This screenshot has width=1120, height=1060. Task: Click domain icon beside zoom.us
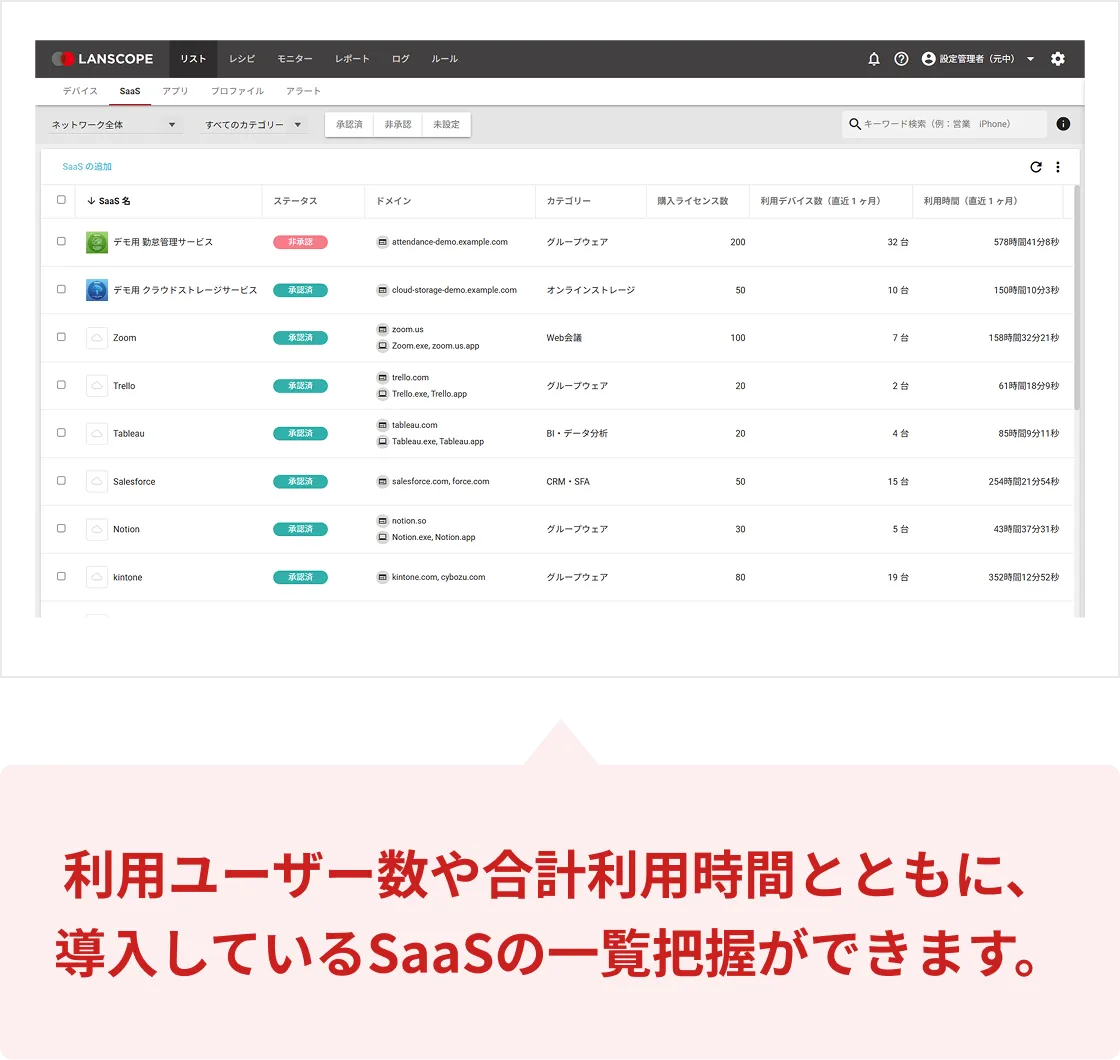pyautogui.click(x=382, y=329)
